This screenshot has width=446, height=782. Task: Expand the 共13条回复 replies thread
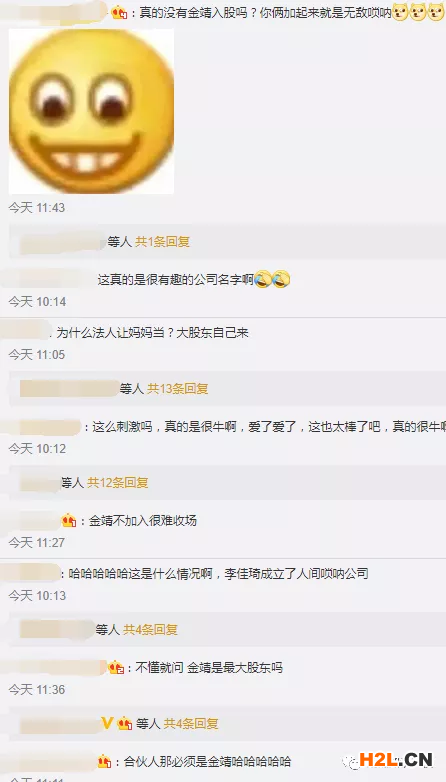(178, 389)
